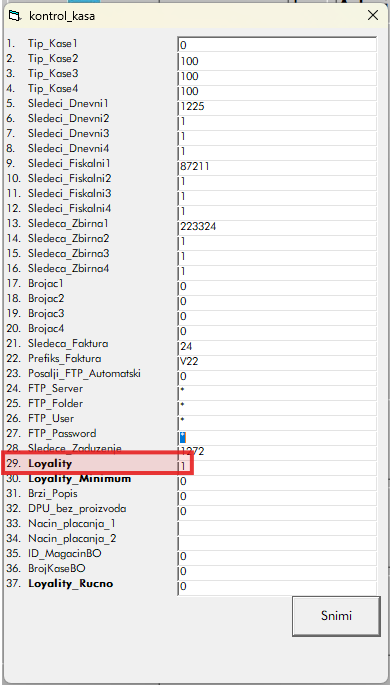This screenshot has height=685, width=390.
Task: Click the Tip_Kase1 value field
Action: tap(277, 45)
